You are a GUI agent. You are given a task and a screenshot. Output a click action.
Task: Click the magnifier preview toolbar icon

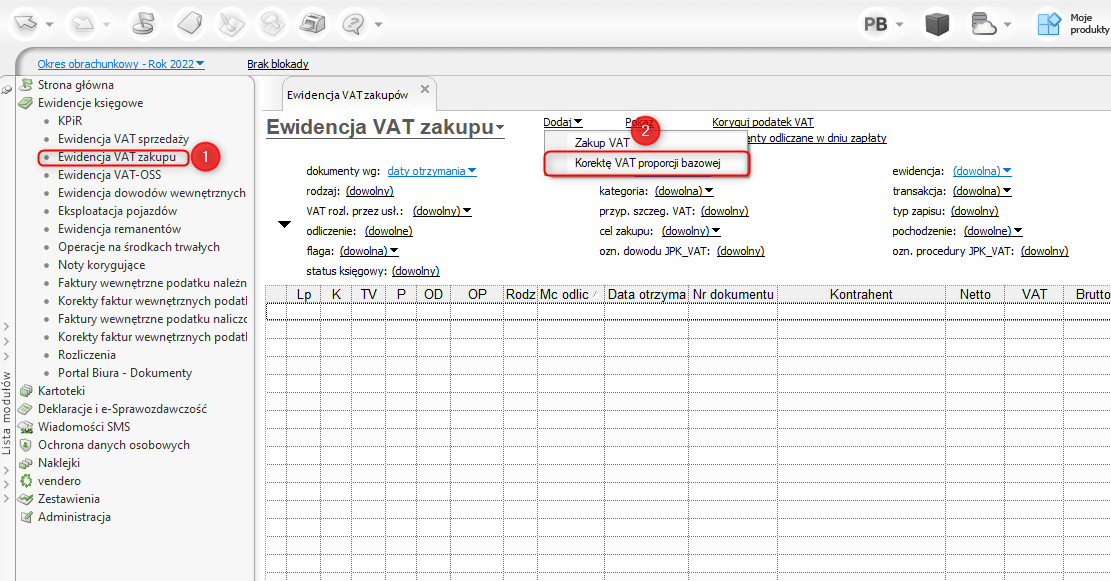click(272, 23)
